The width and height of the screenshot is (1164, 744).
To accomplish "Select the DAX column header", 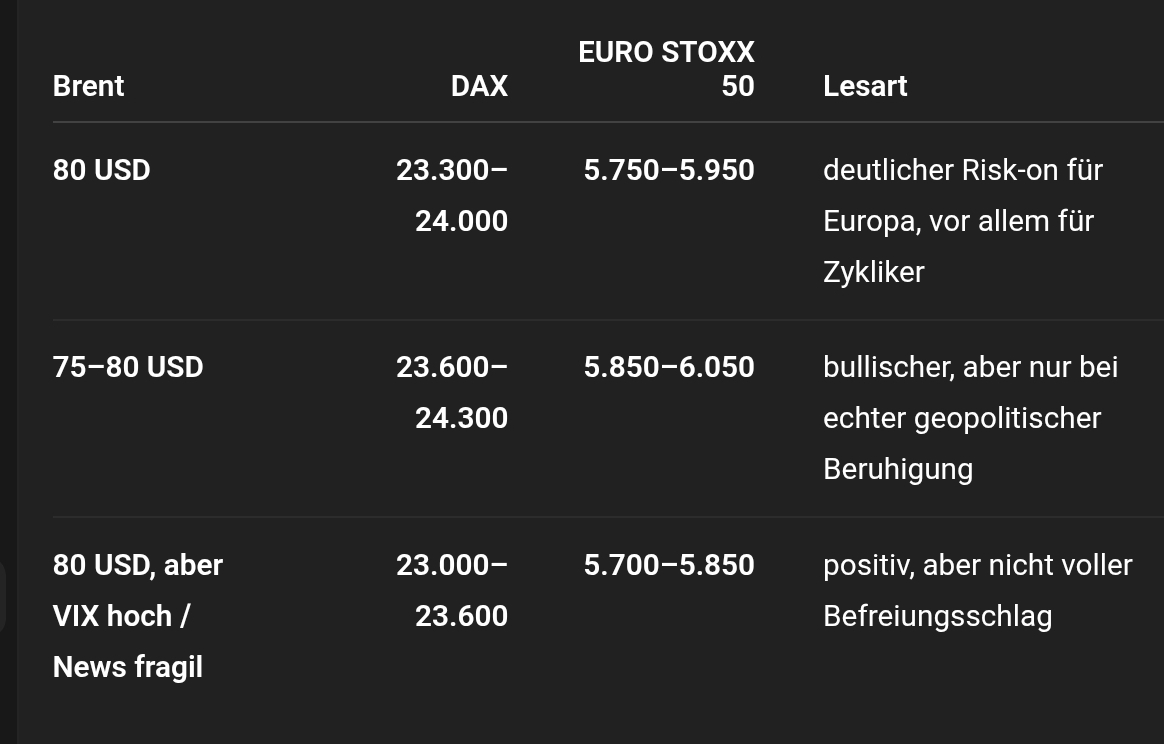I will [479, 86].
